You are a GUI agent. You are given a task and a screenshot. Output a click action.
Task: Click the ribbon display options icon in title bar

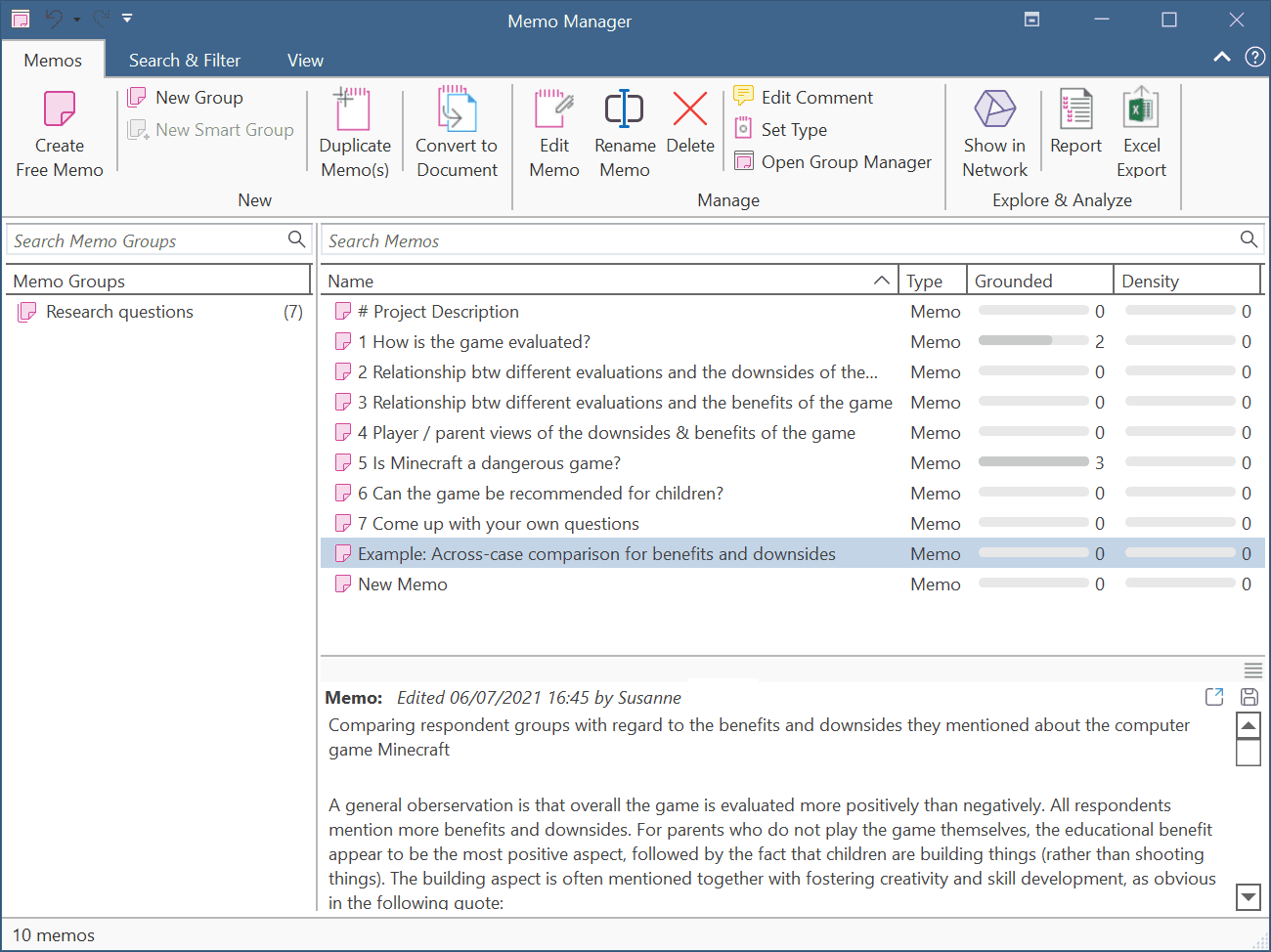pos(1031,19)
